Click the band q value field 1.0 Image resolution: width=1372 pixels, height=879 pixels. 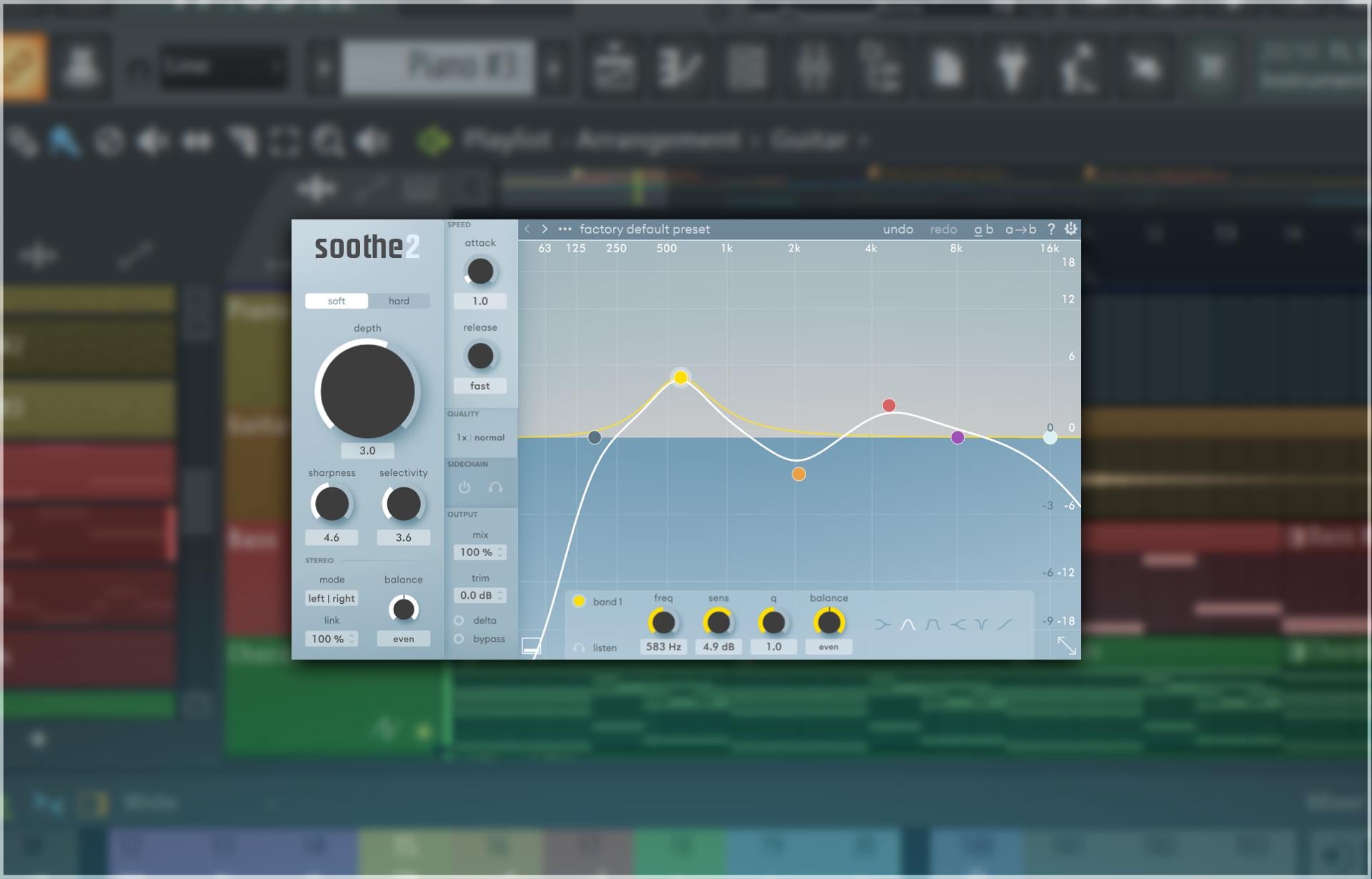click(773, 647)
